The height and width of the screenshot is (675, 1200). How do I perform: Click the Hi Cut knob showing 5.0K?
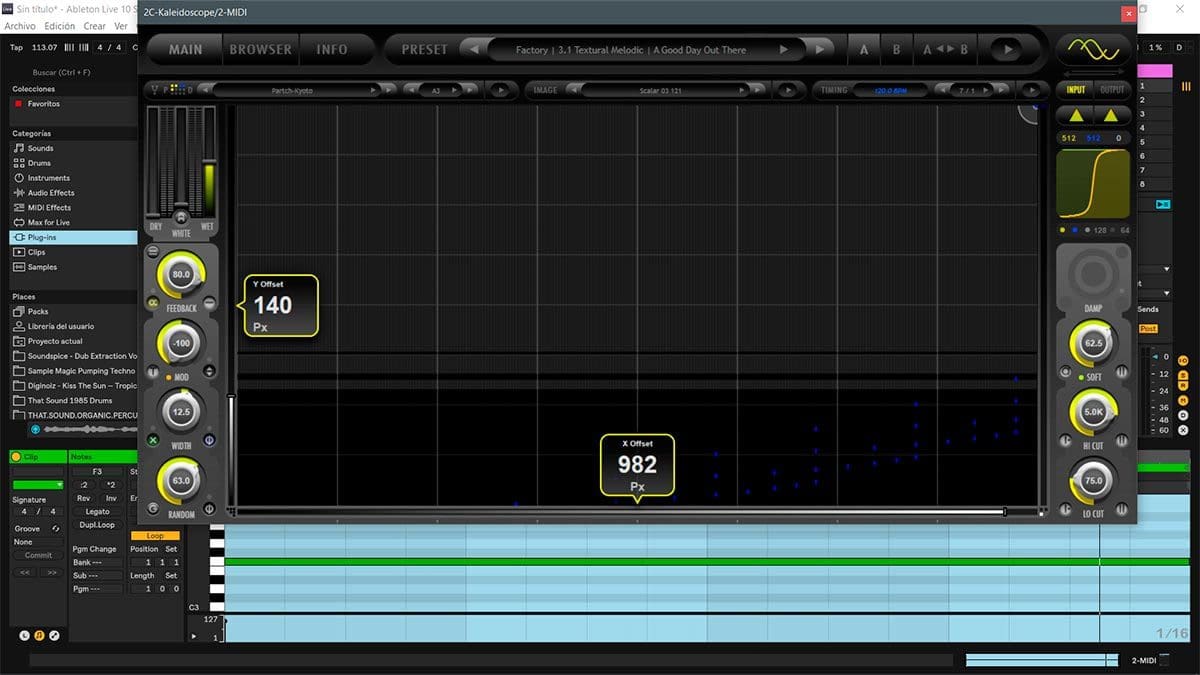(x=1093, y=412)
